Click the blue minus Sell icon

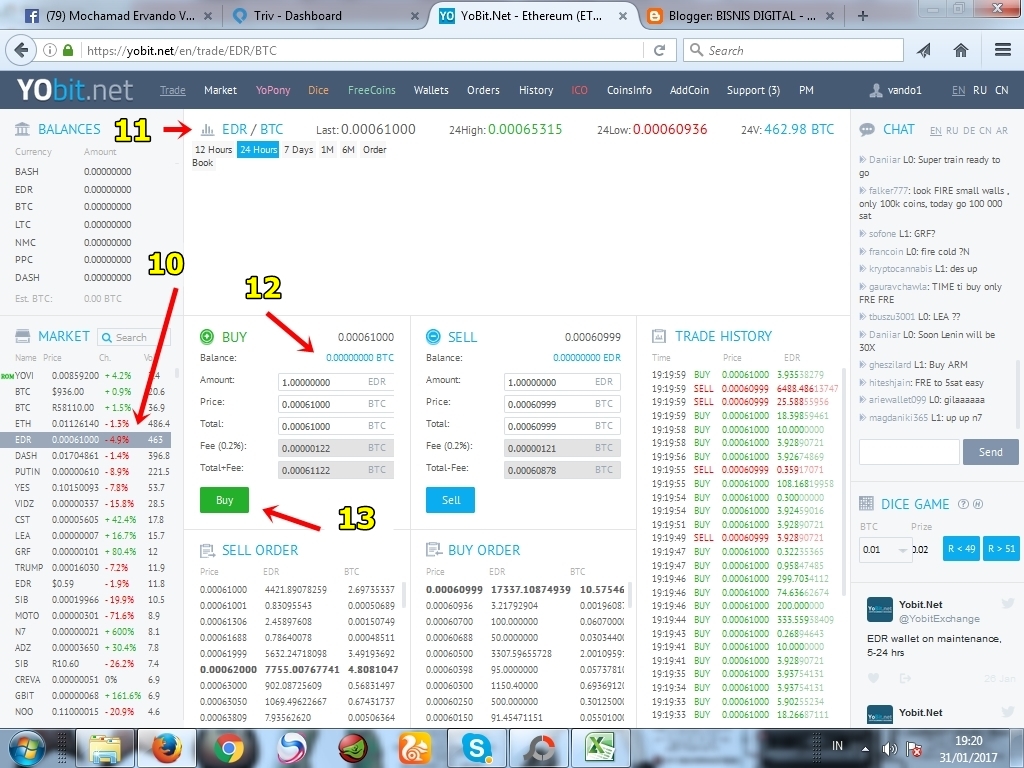[x=433, y=336]
